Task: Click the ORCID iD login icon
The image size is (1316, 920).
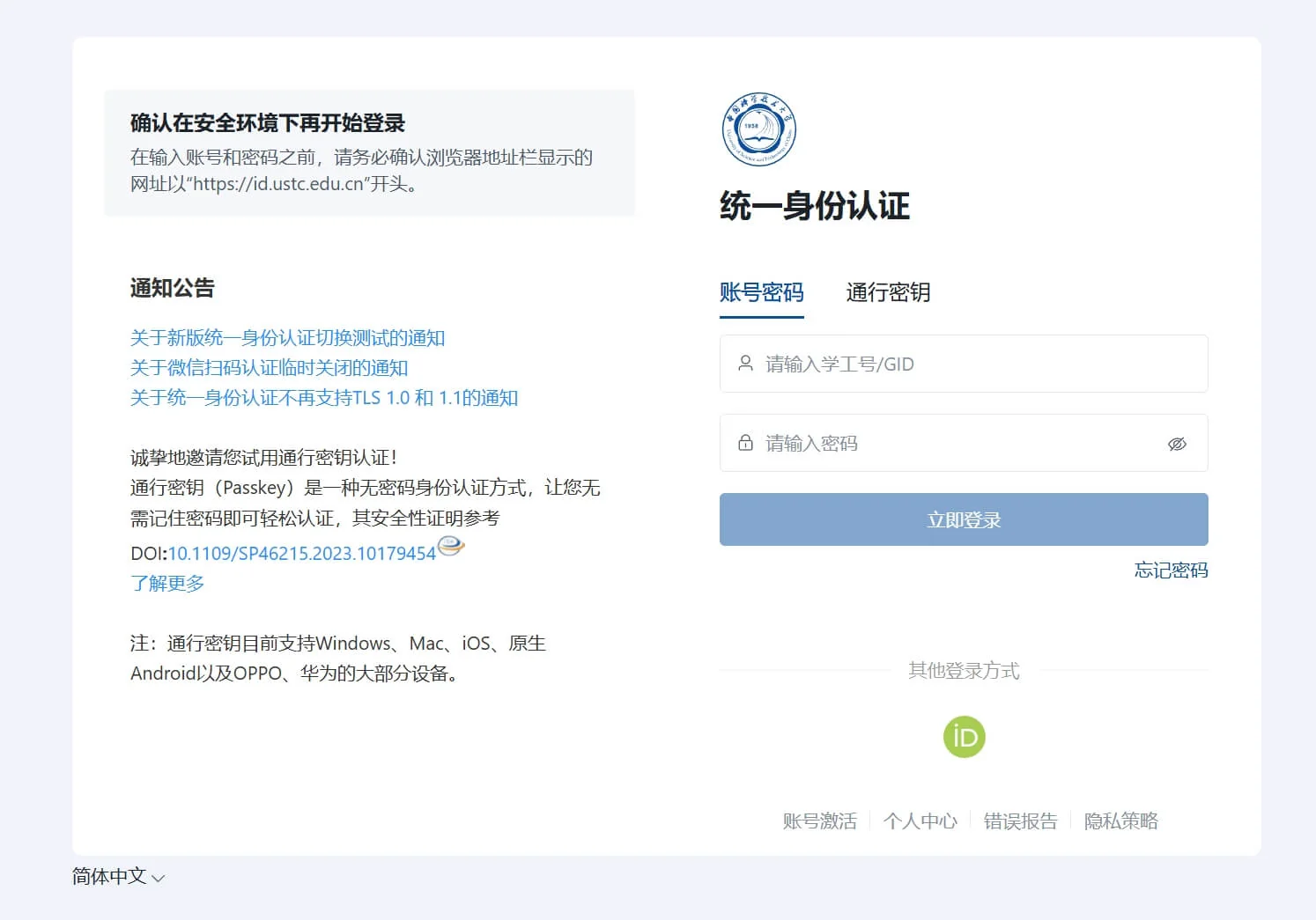Action: click(x=964, y=737)
